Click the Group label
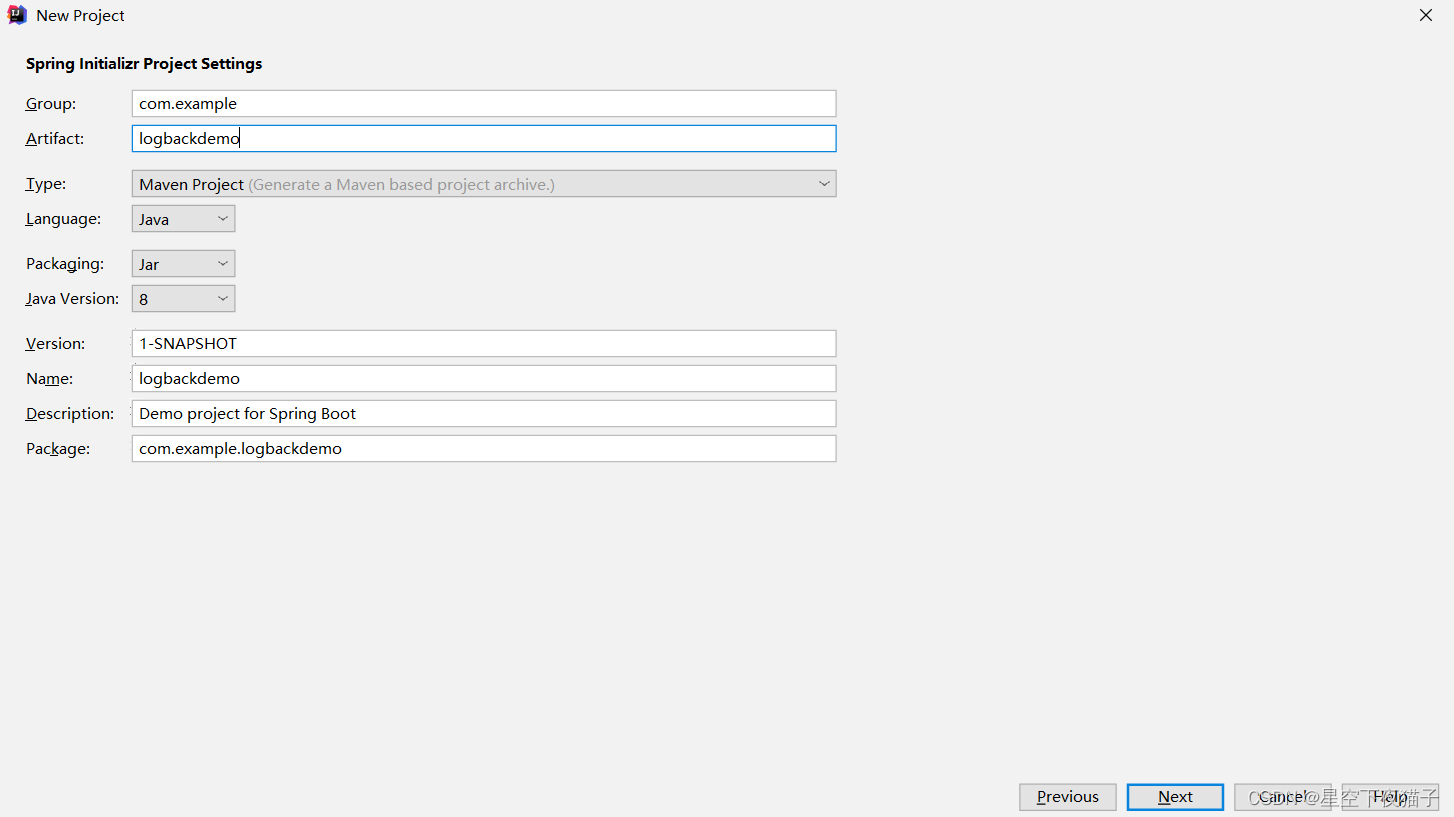 click(x=51, y=104)
